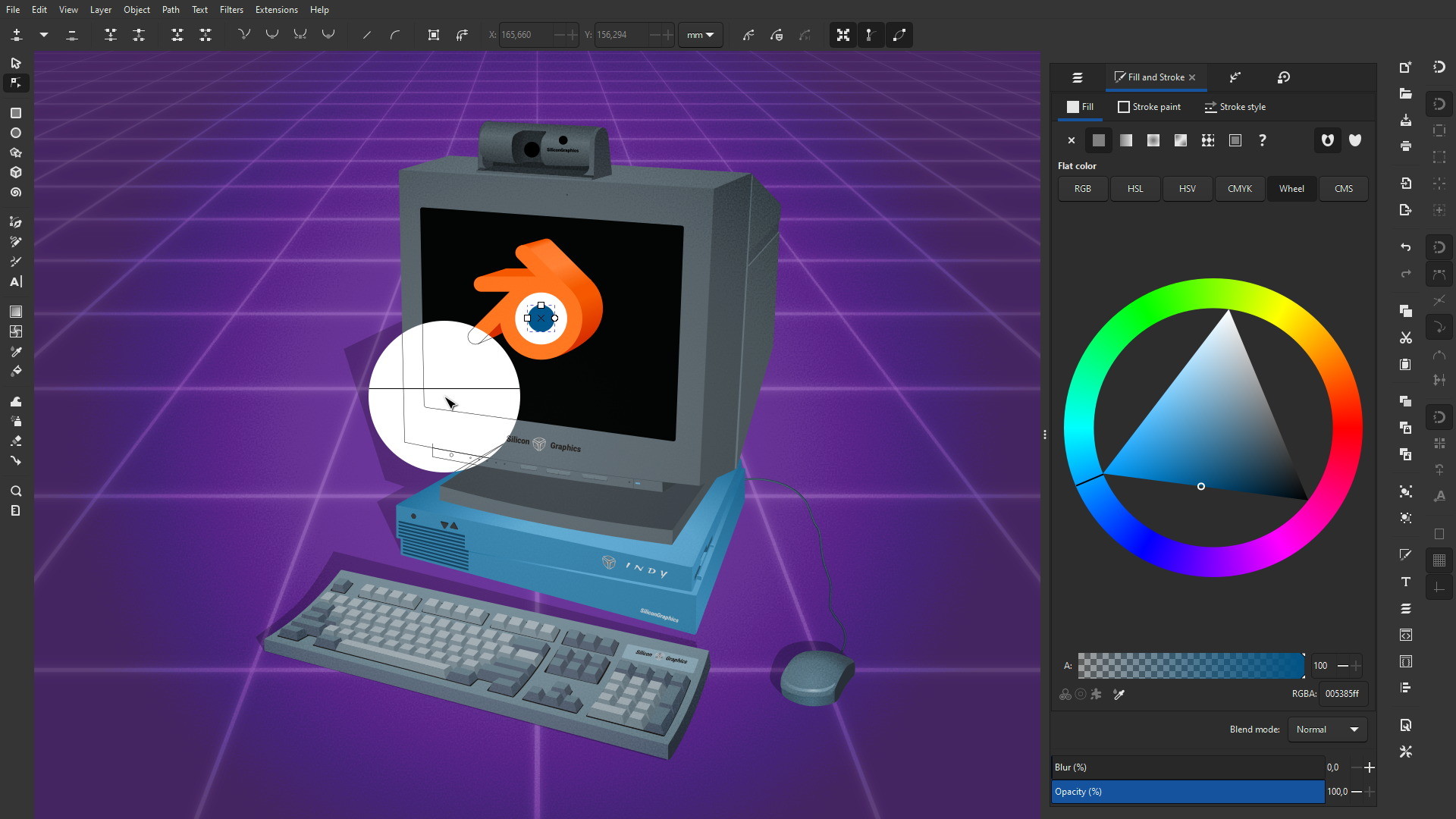Image resolution: width=1456 pixels, height=819 pixels.
Task: Select the Spiral tool
Action: point(15,193)
